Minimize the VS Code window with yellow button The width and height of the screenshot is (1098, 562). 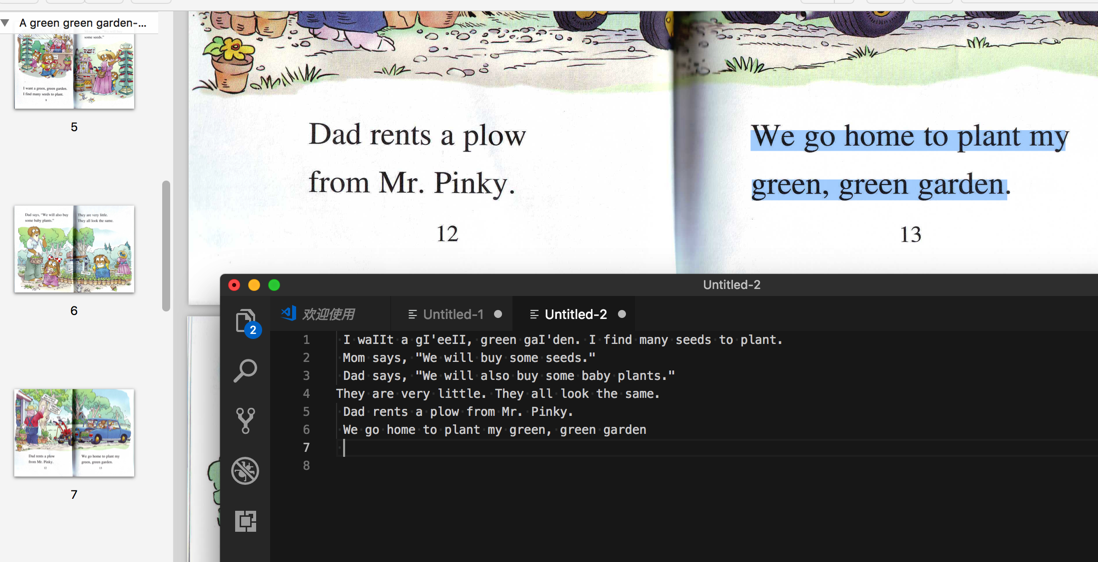pyautogui.click(x=254, y=285)
